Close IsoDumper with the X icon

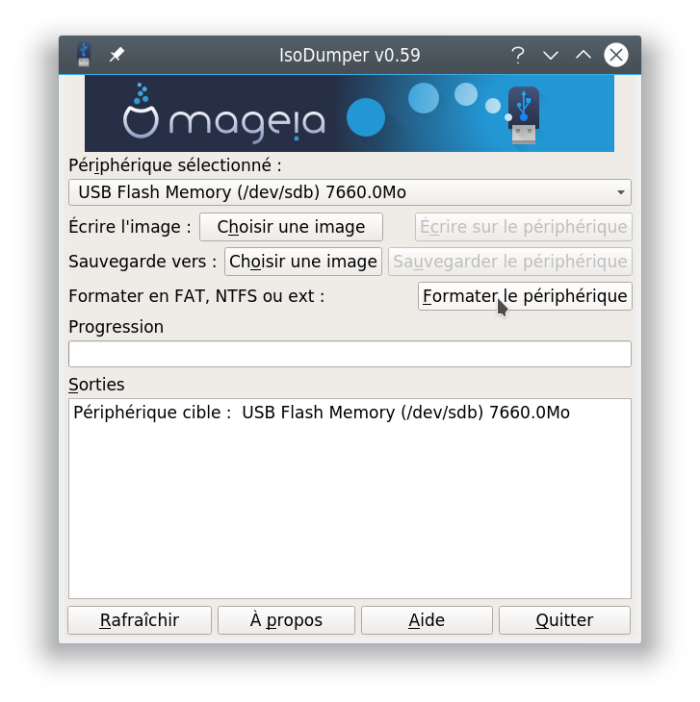pos(616,55)
